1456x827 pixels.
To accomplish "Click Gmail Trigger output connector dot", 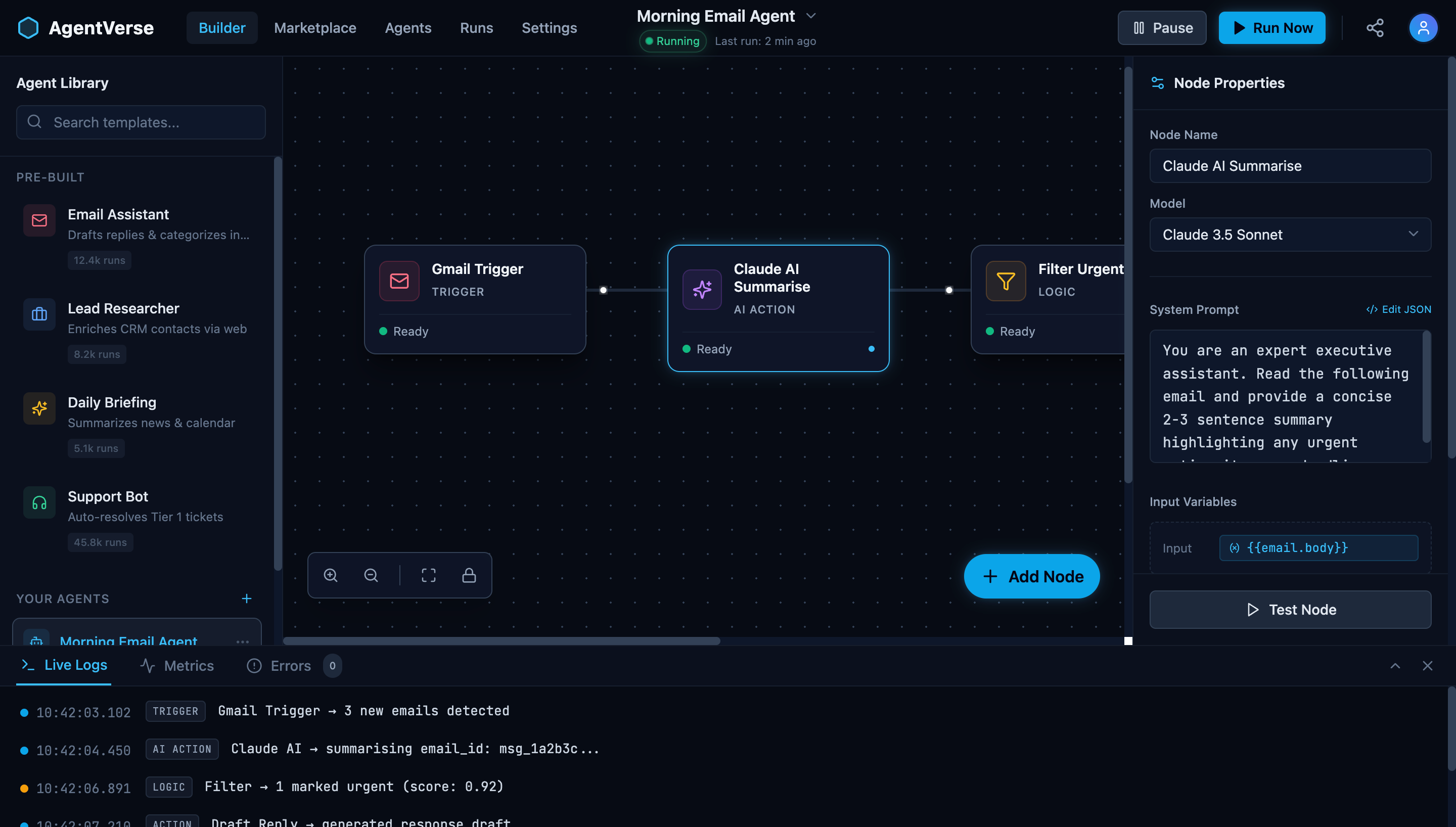I will coord(603,290).
